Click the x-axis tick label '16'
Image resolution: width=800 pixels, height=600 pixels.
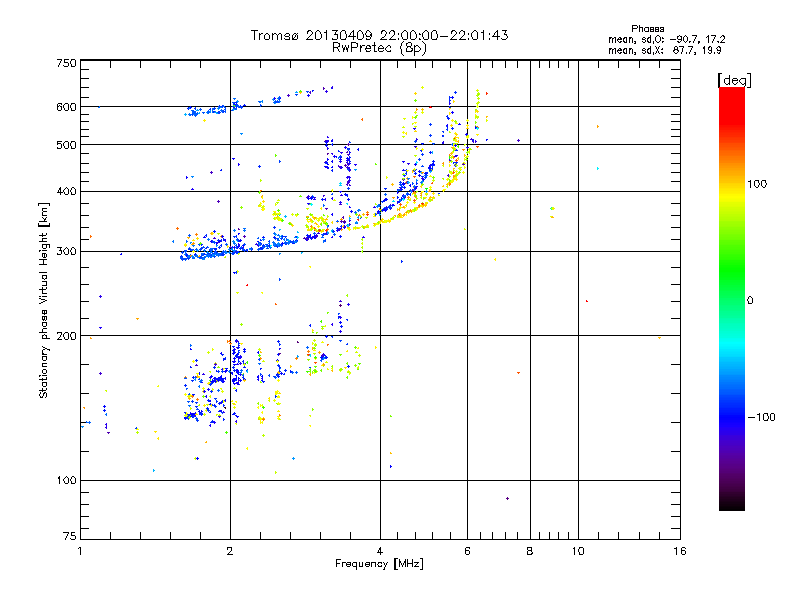pos(680,551)
